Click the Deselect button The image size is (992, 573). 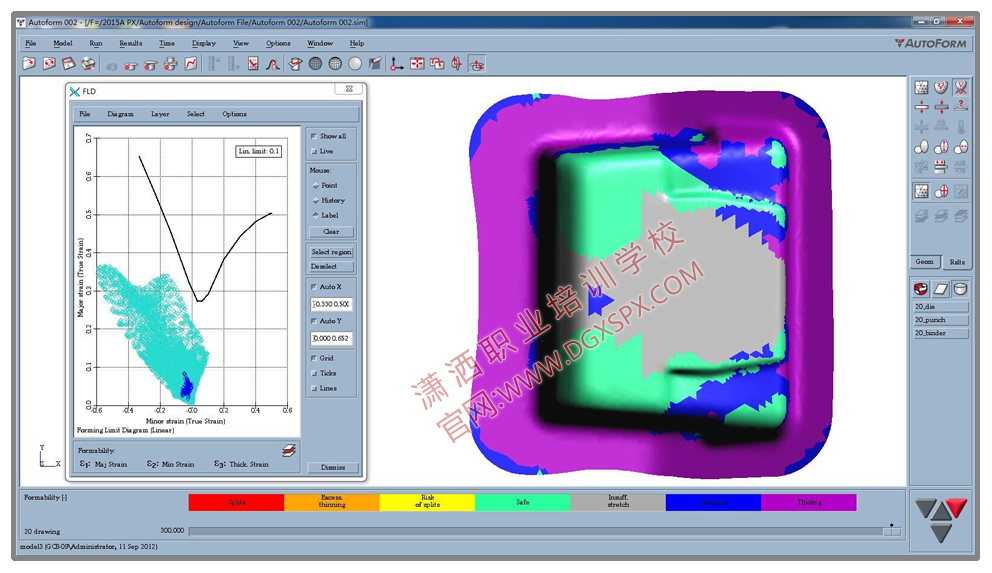tap(332, 266)
